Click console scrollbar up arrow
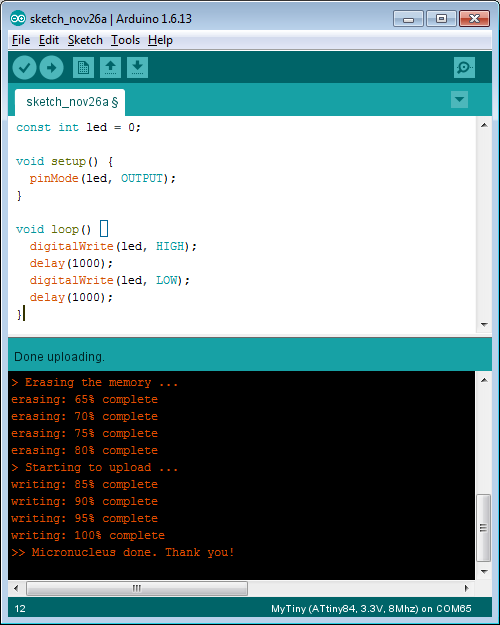 [484, 380]
